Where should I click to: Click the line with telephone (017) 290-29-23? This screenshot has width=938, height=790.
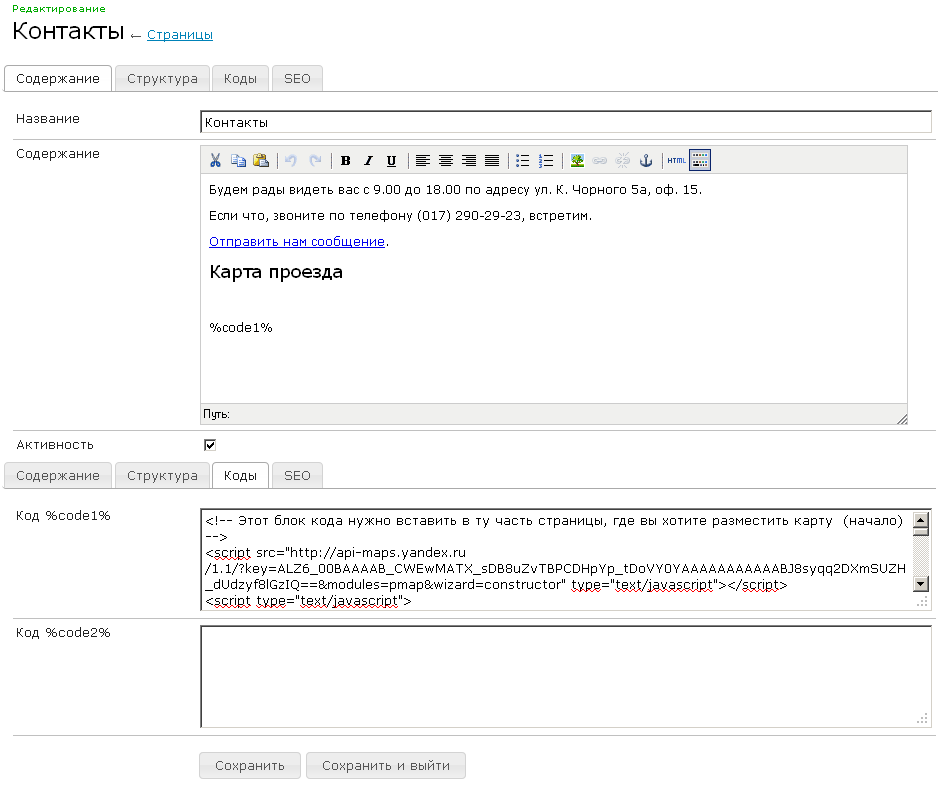point(400,216)
